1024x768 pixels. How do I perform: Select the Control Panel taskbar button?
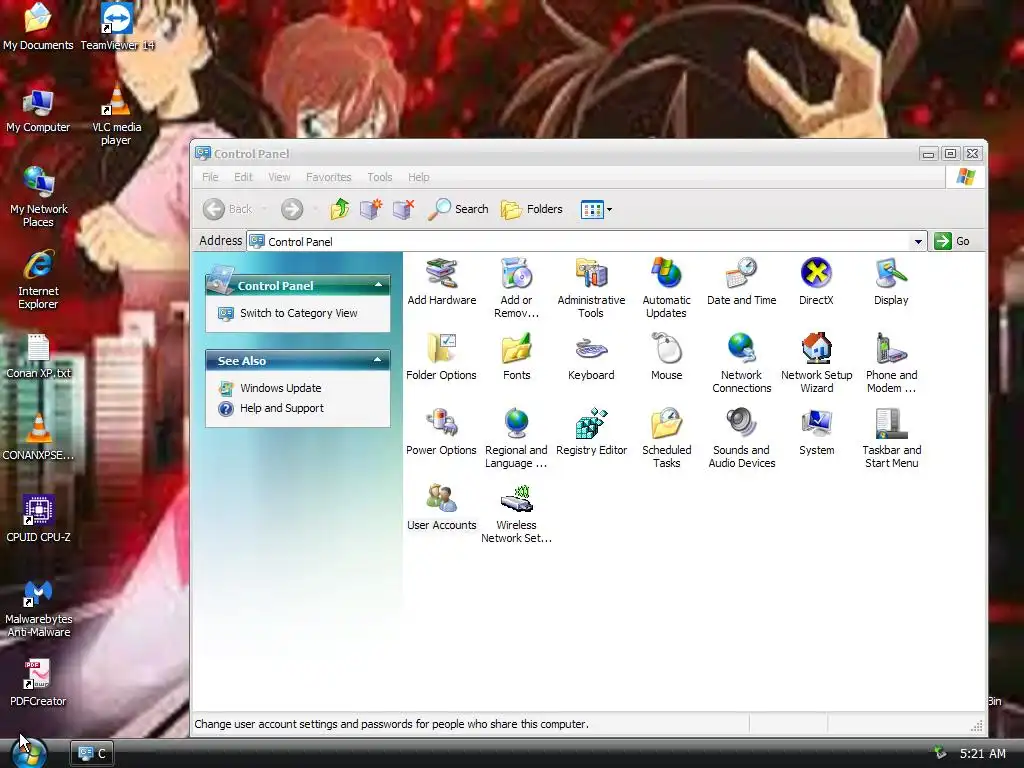point(92,754)
